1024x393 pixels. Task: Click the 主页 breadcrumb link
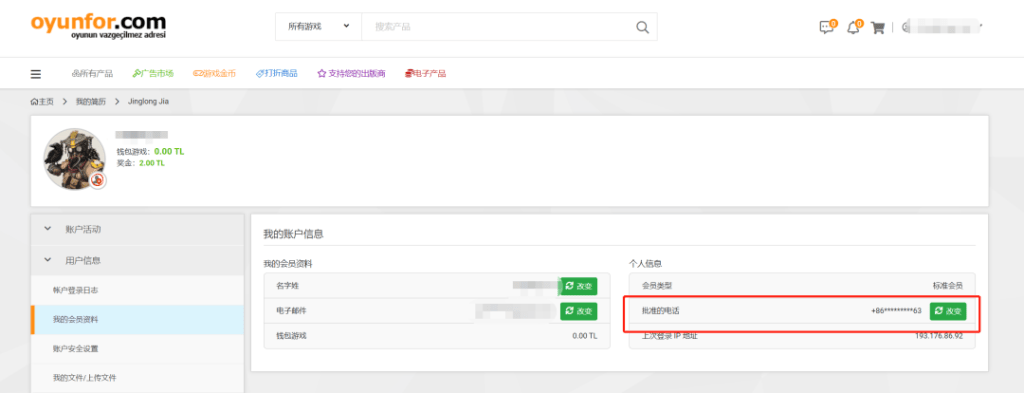(x=42, y=102)
